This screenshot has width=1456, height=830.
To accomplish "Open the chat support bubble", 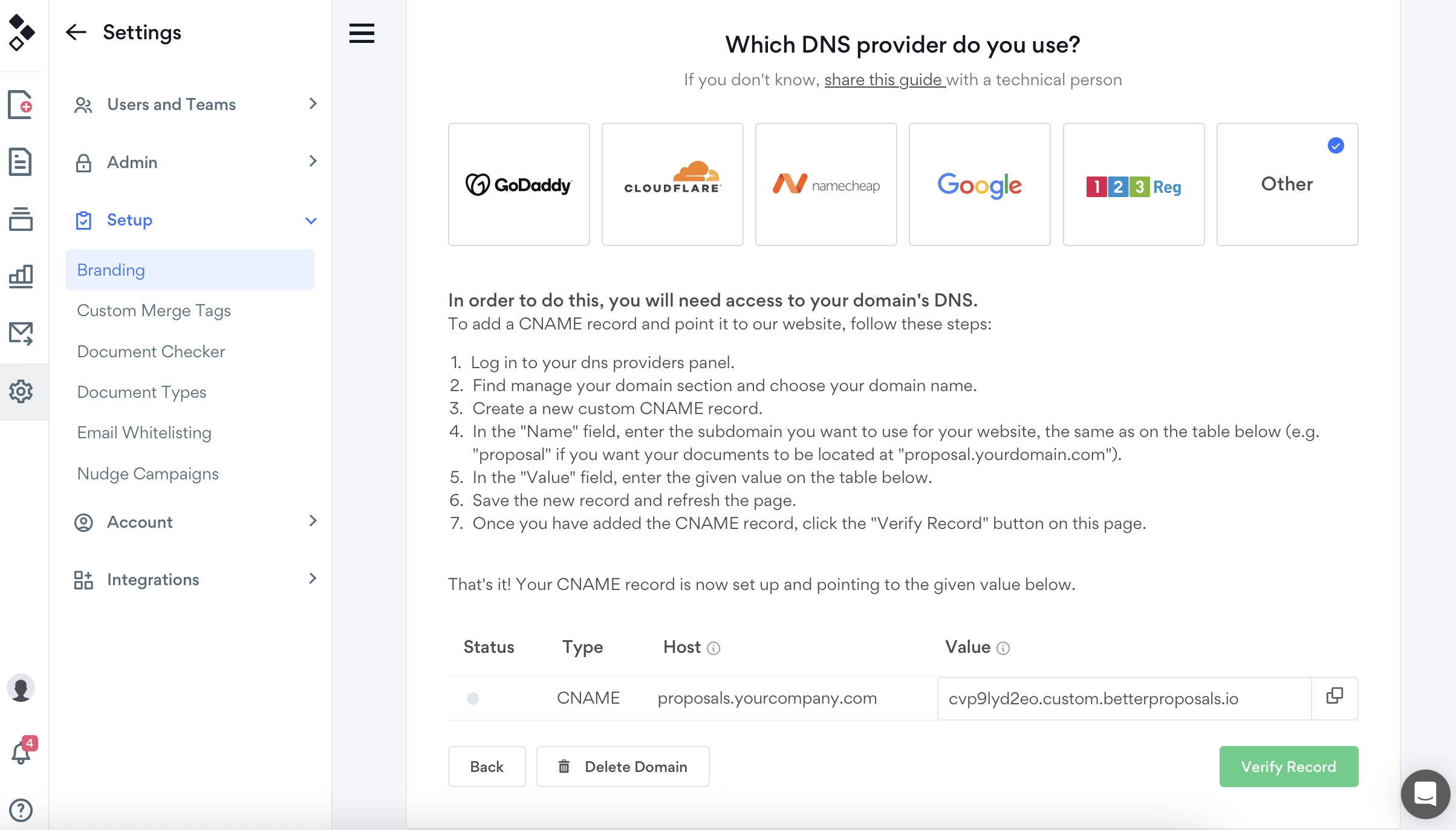I will (x=1425, y=794).
